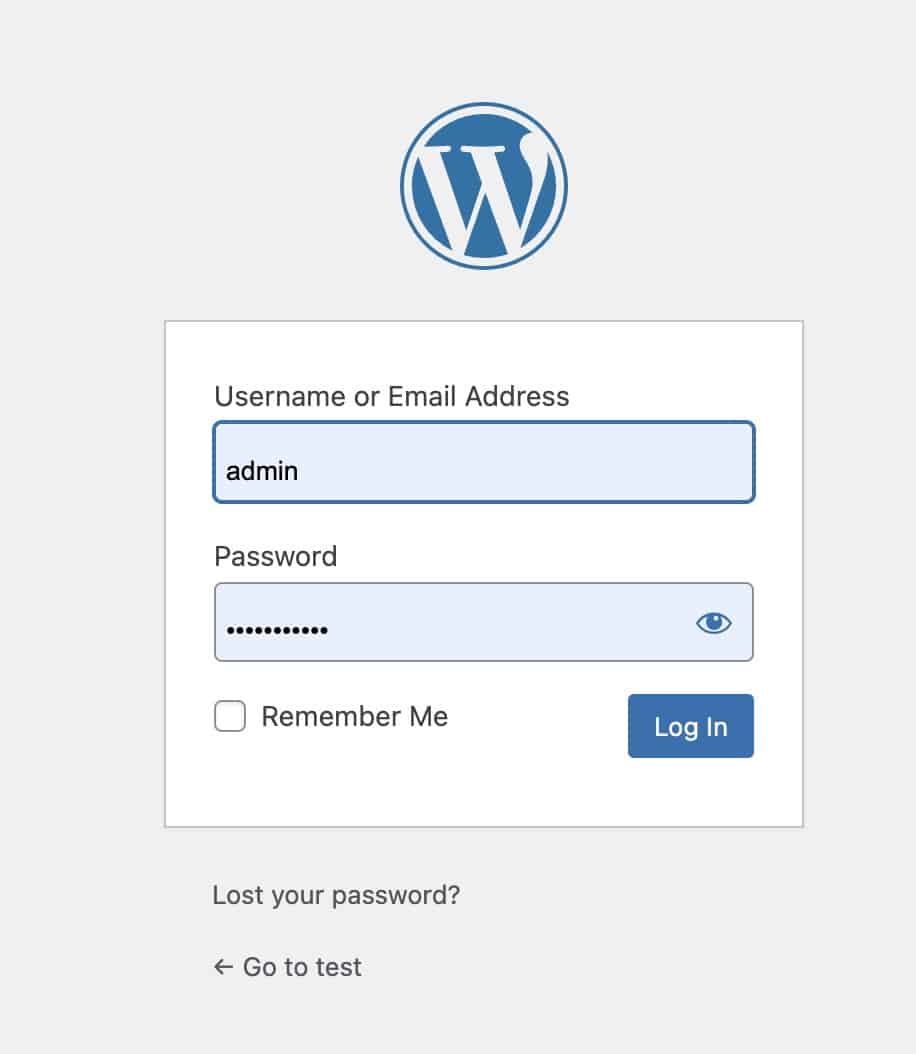Select the admin text in the username field
Image resolution: width=916 pixels, height=1054 pixels.
click(261, 470)
